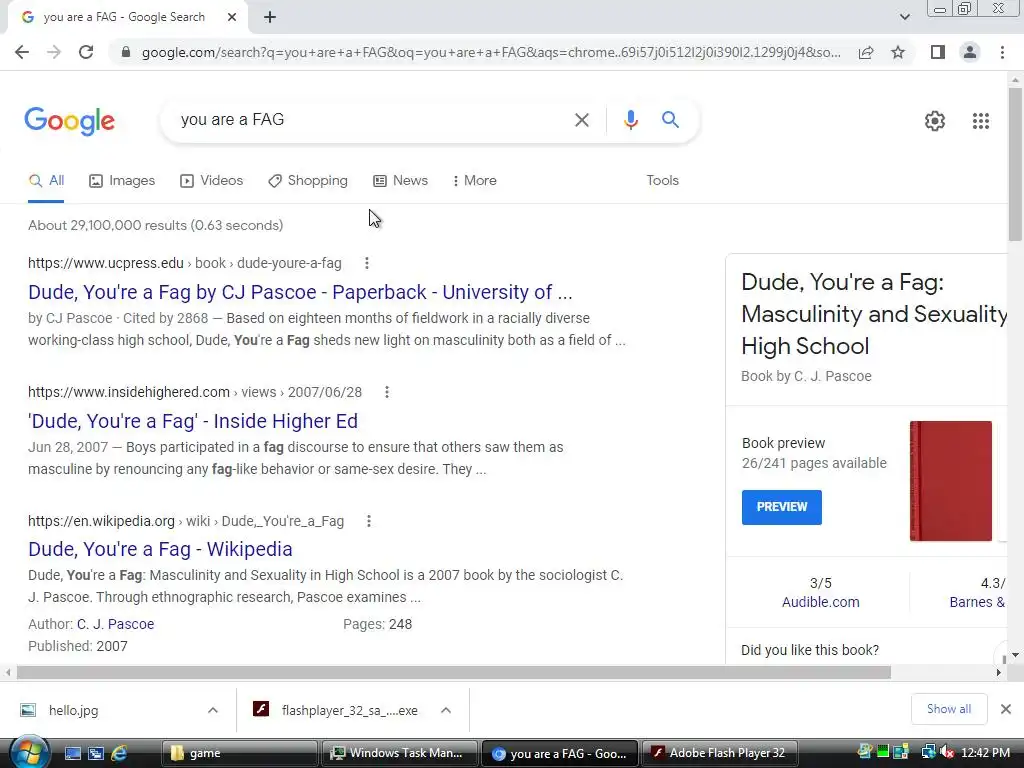Click the browser forward arrow
This screenshot has height=768, width=1024.
(54, 52)
